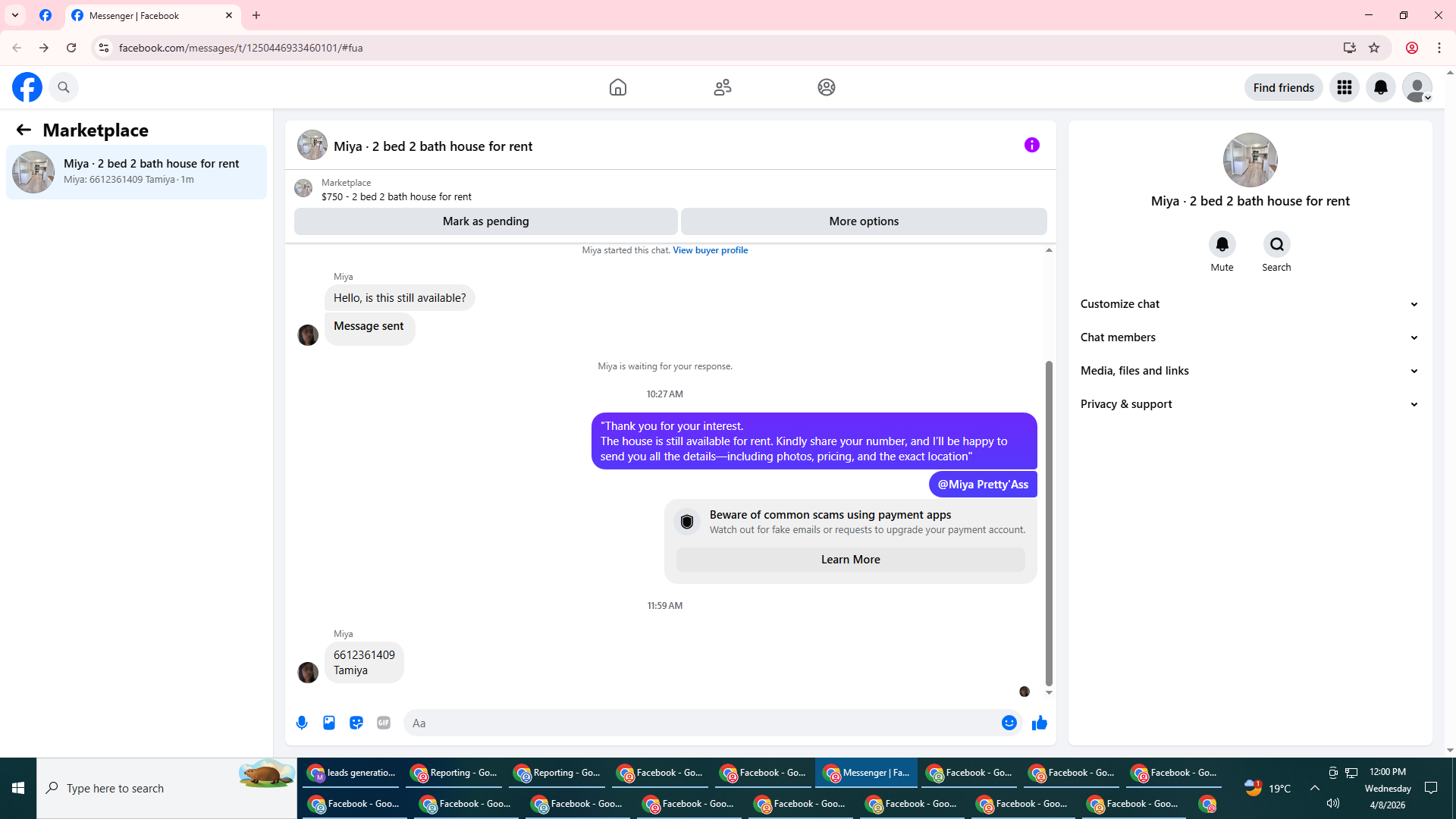Choose a sticker icon in composer
Screen dimensions: 1456x819
tap(356, 723)
